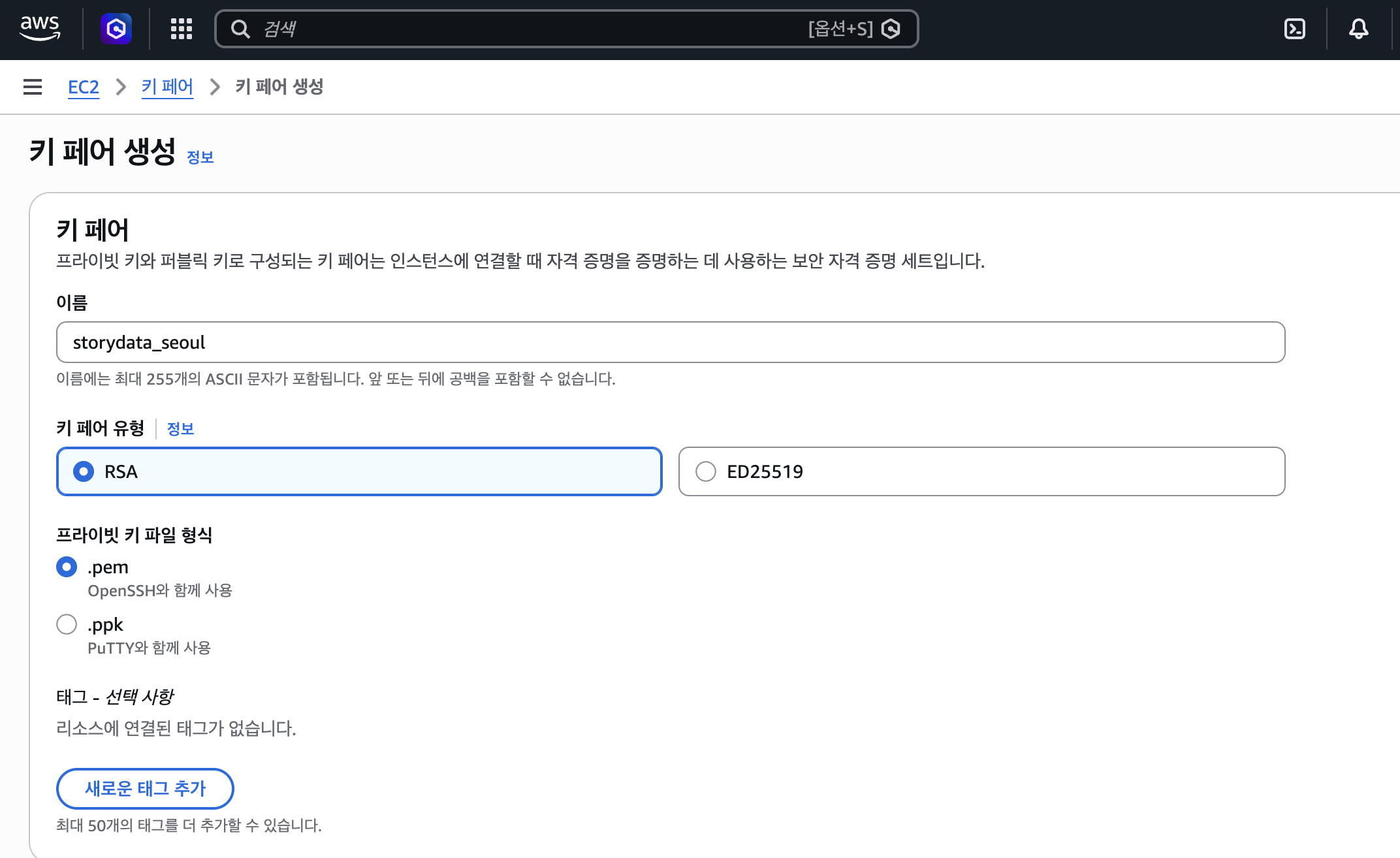The width and height of the screenshot is (1400, 858).
Task: Click breadcrumb chevron after EC2
Action: [121, 87]
